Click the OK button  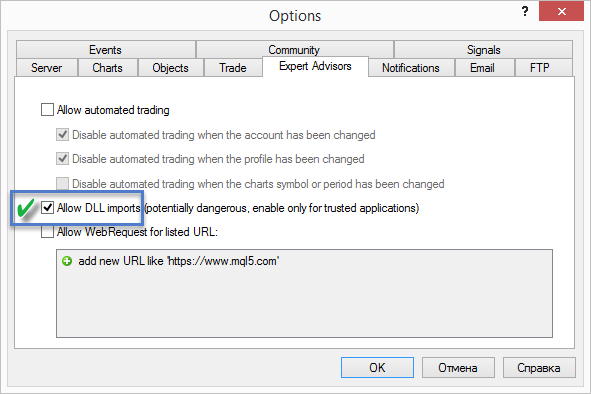pyautogui.click(x=377, y=368)
